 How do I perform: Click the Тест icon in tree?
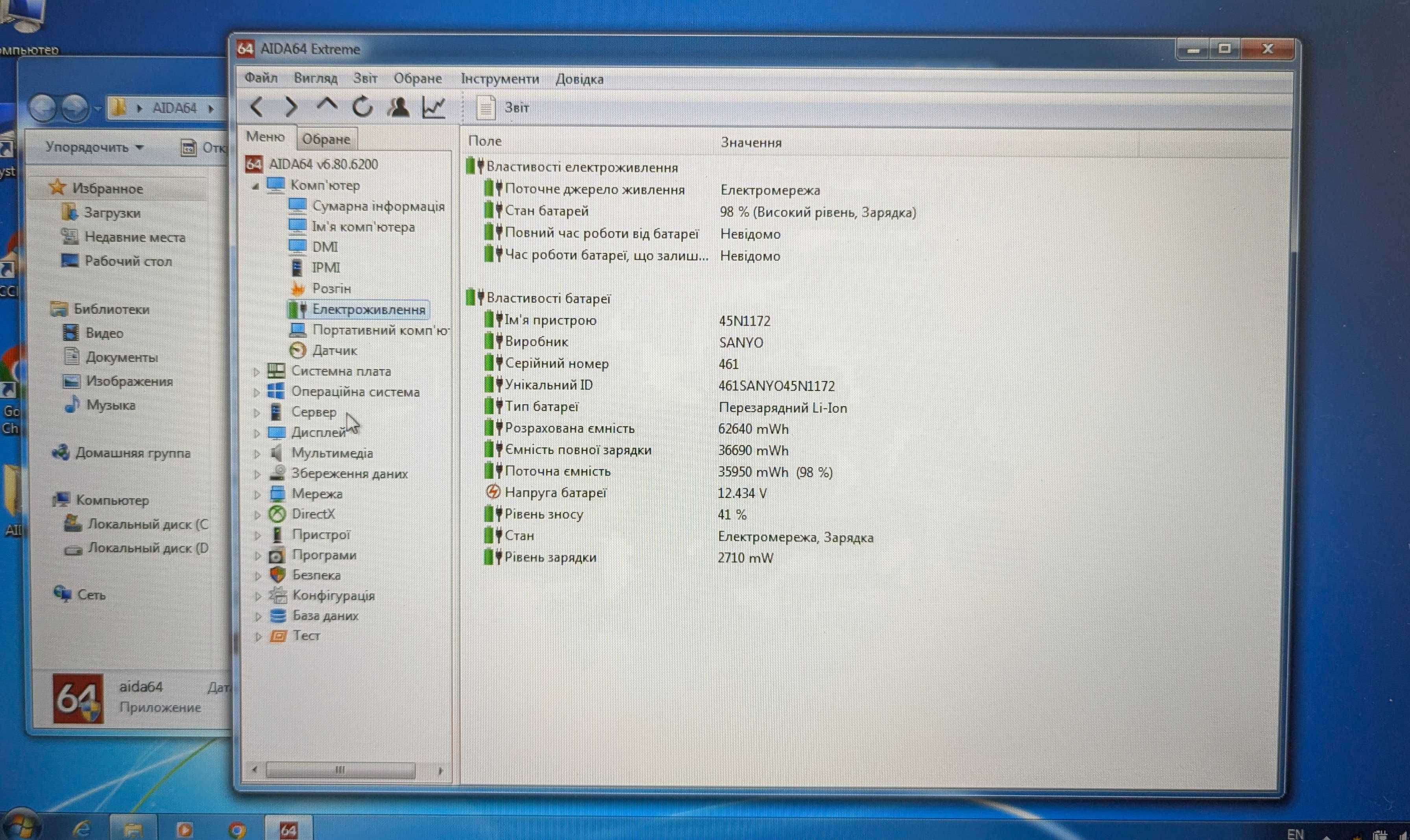point(278,636)
